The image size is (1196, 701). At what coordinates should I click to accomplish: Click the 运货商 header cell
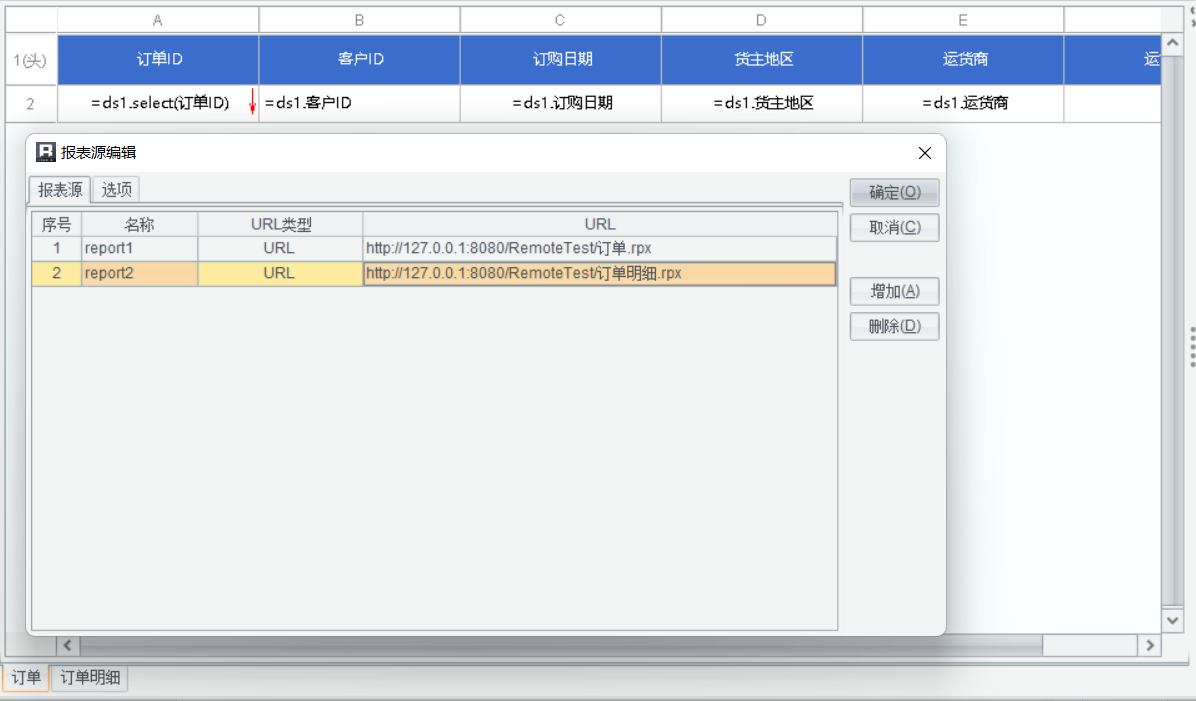(x=963, y=59)
